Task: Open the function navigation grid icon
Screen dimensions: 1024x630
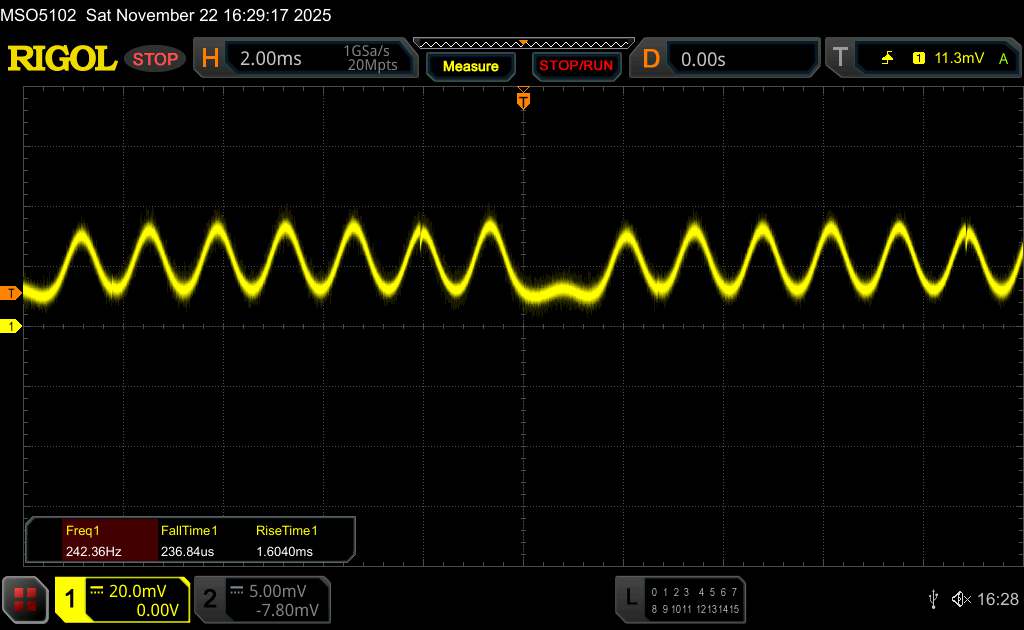Action: coord(26,599)
